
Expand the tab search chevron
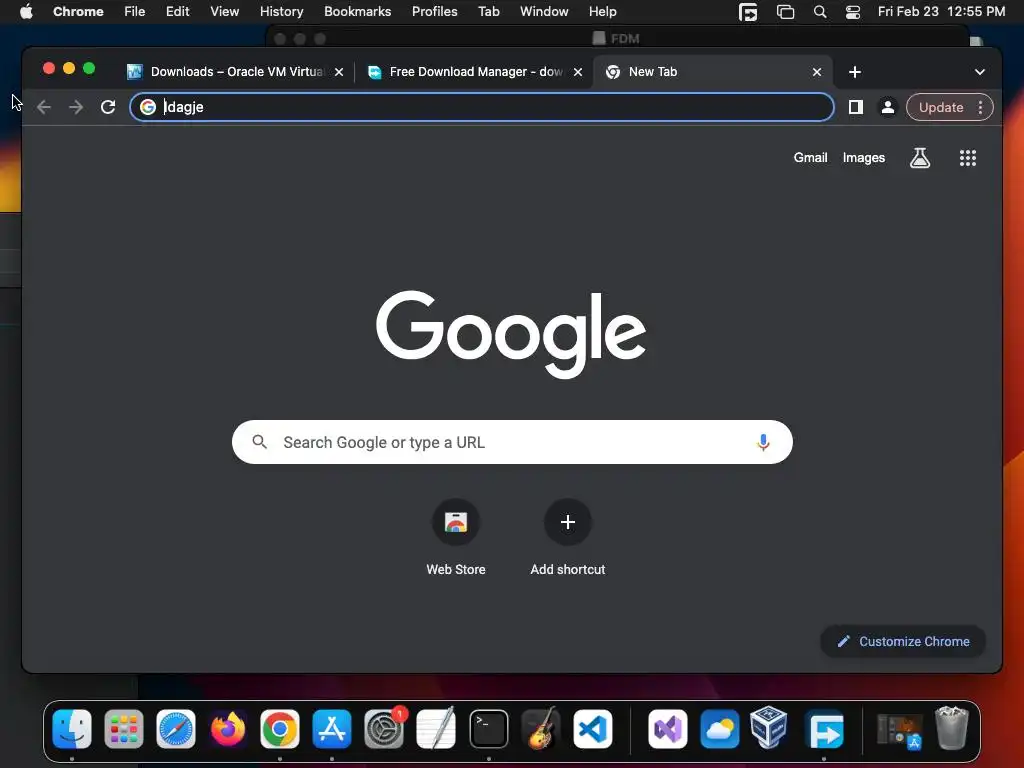[x=980, y=72]
